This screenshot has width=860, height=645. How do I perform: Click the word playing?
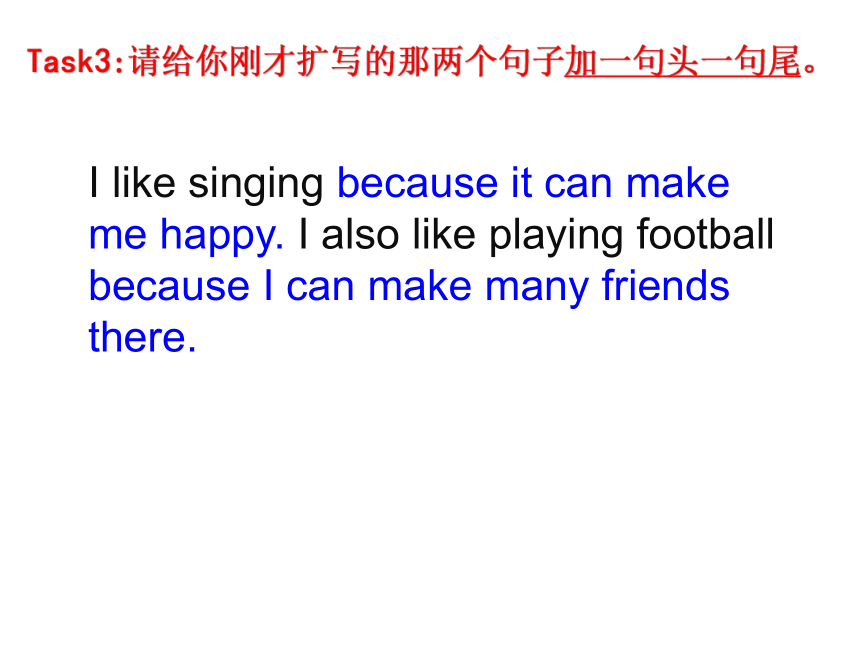556,238
